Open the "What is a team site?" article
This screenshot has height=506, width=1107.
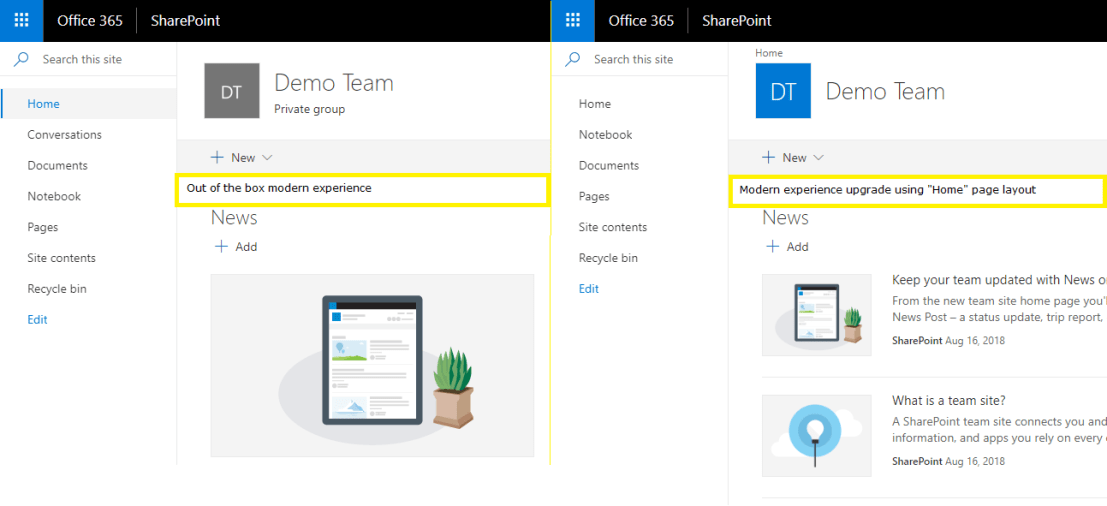click(948, 401)
